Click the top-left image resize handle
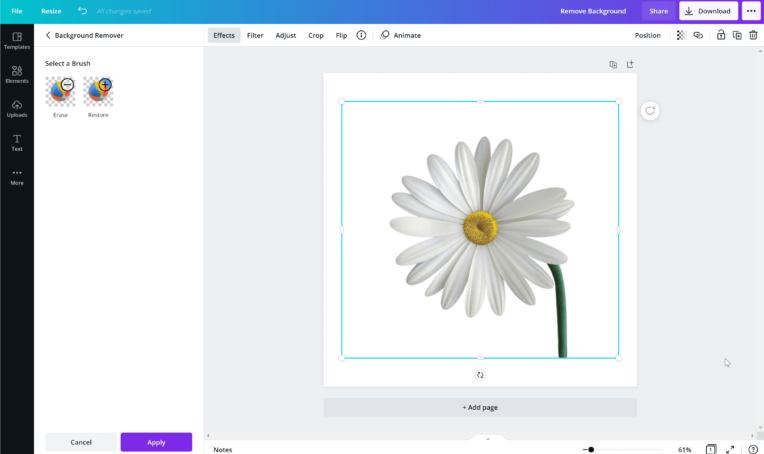The width and height of the screenshot is (764, 454). [x=342, y=101]
